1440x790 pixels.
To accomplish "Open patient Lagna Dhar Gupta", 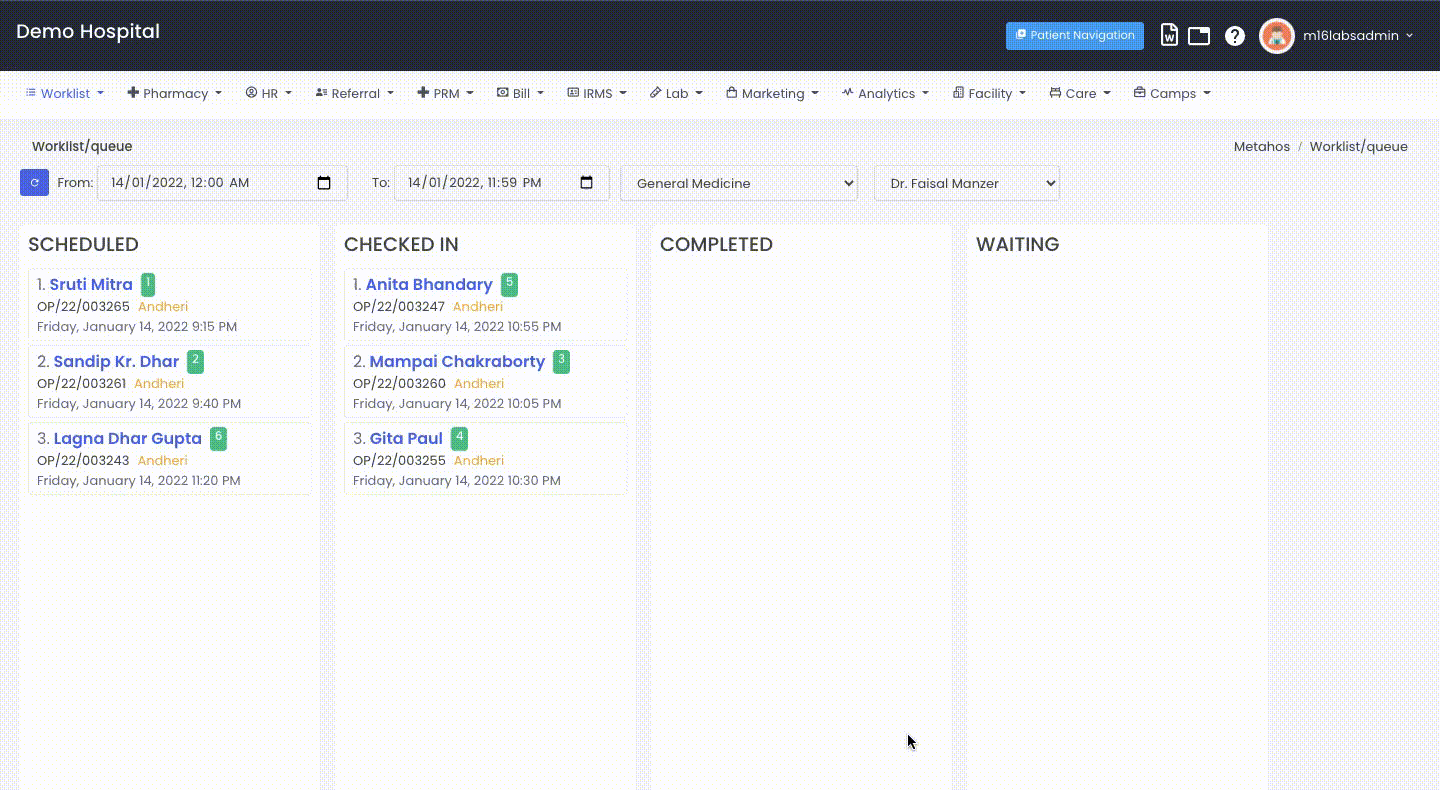I will pyautogui.click(x=128, y=438).
